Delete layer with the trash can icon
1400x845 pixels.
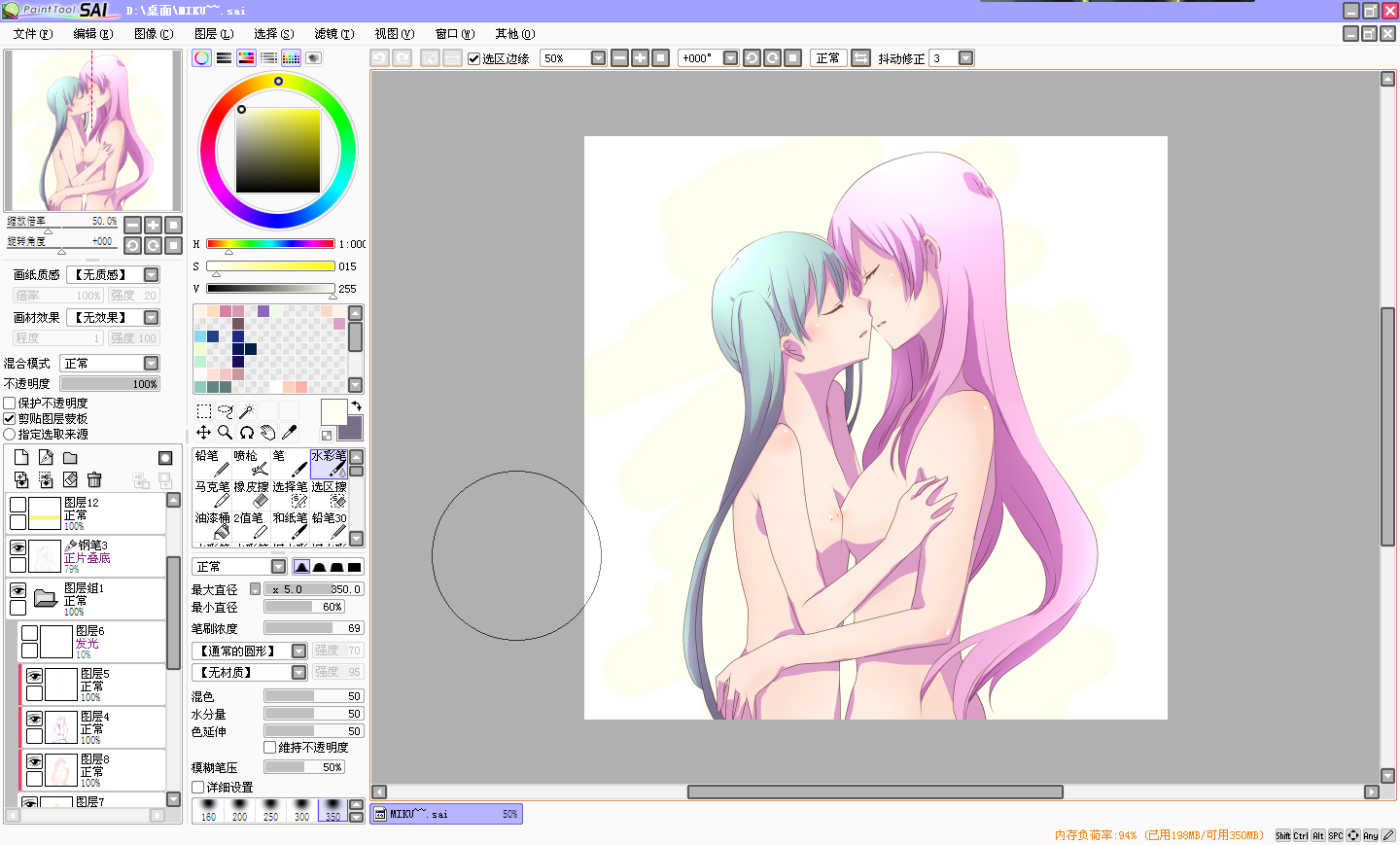tap(94, 479)
